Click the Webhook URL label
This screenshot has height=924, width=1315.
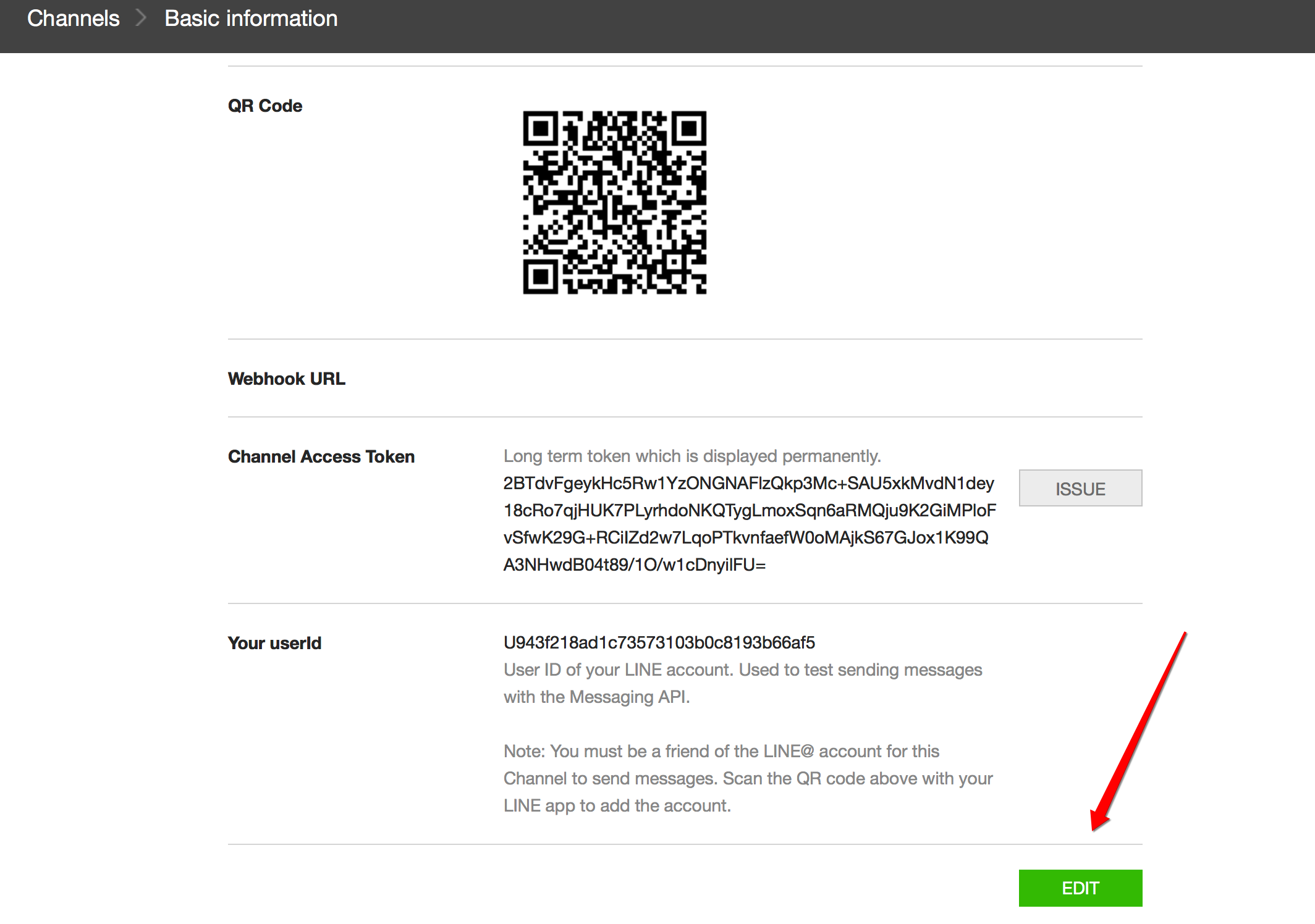[286, 379]
